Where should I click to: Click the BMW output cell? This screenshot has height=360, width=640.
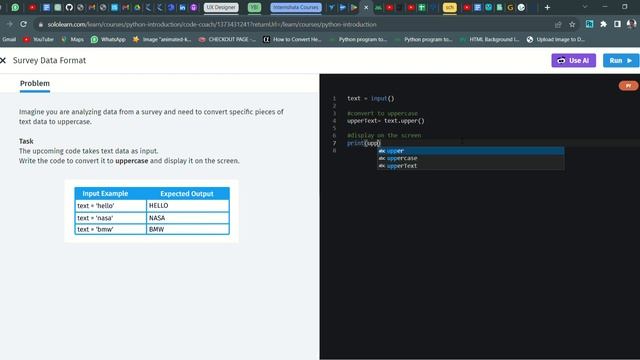(187, 229)
